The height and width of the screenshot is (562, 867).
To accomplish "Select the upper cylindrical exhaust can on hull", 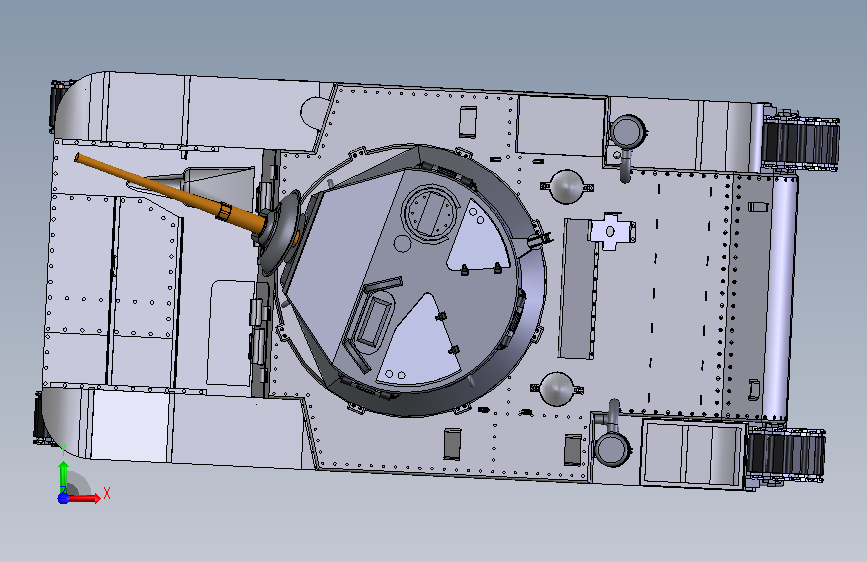I will pyautogui.click(x=626, y=133).
